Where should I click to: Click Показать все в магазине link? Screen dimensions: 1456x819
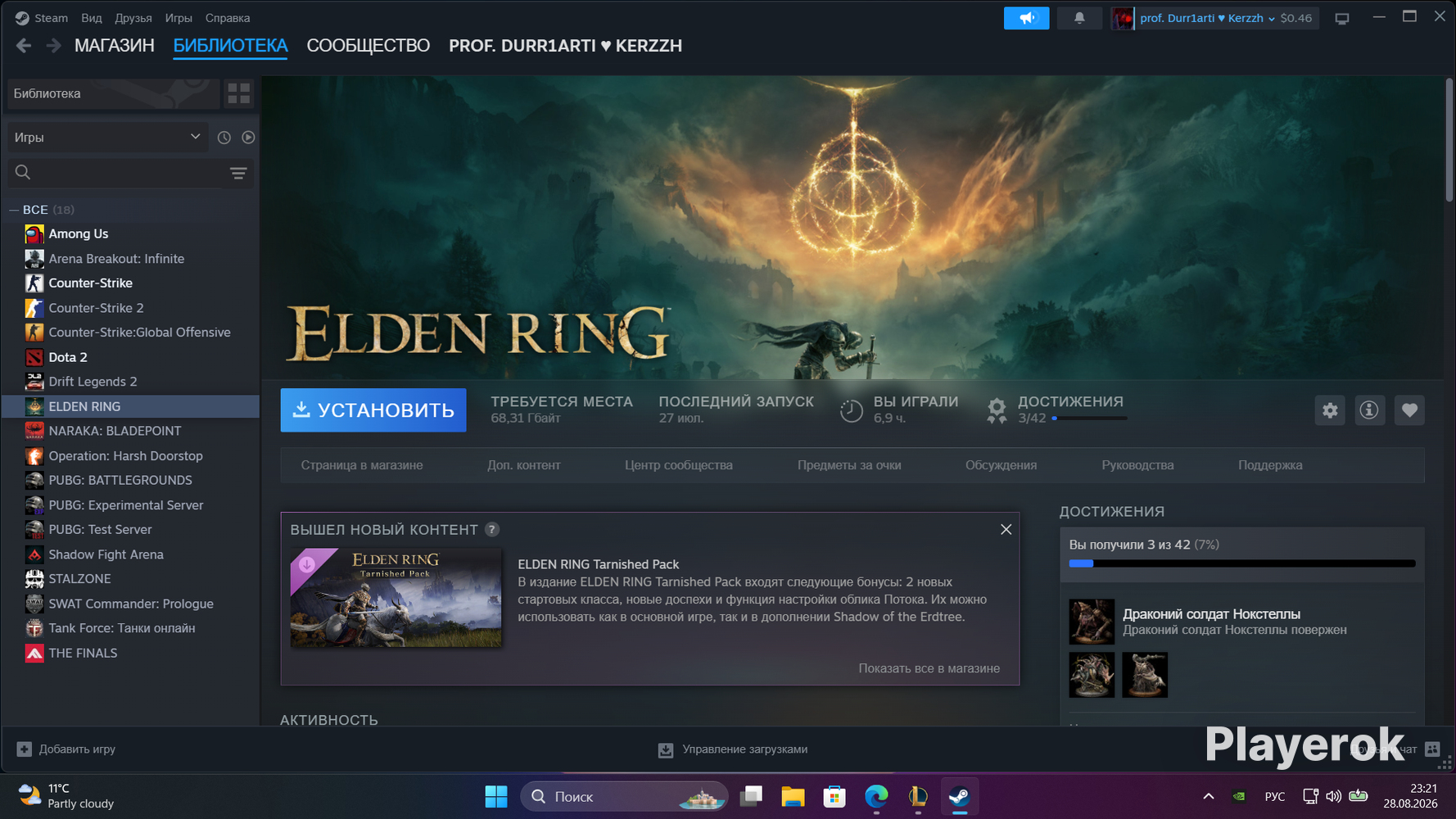[929, 668]
